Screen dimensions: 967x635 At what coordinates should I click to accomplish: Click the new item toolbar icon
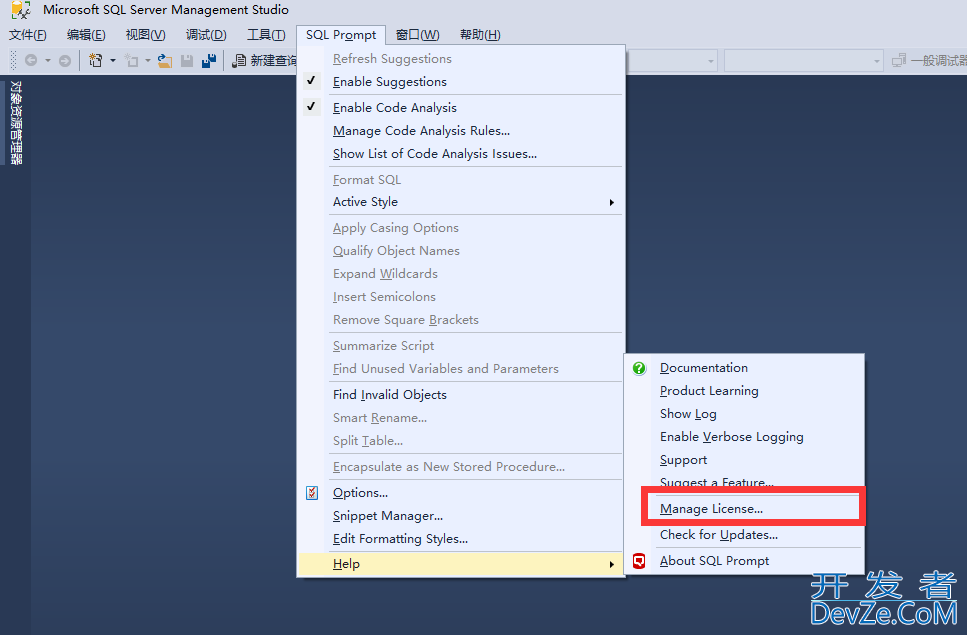(x=96, y=60)
